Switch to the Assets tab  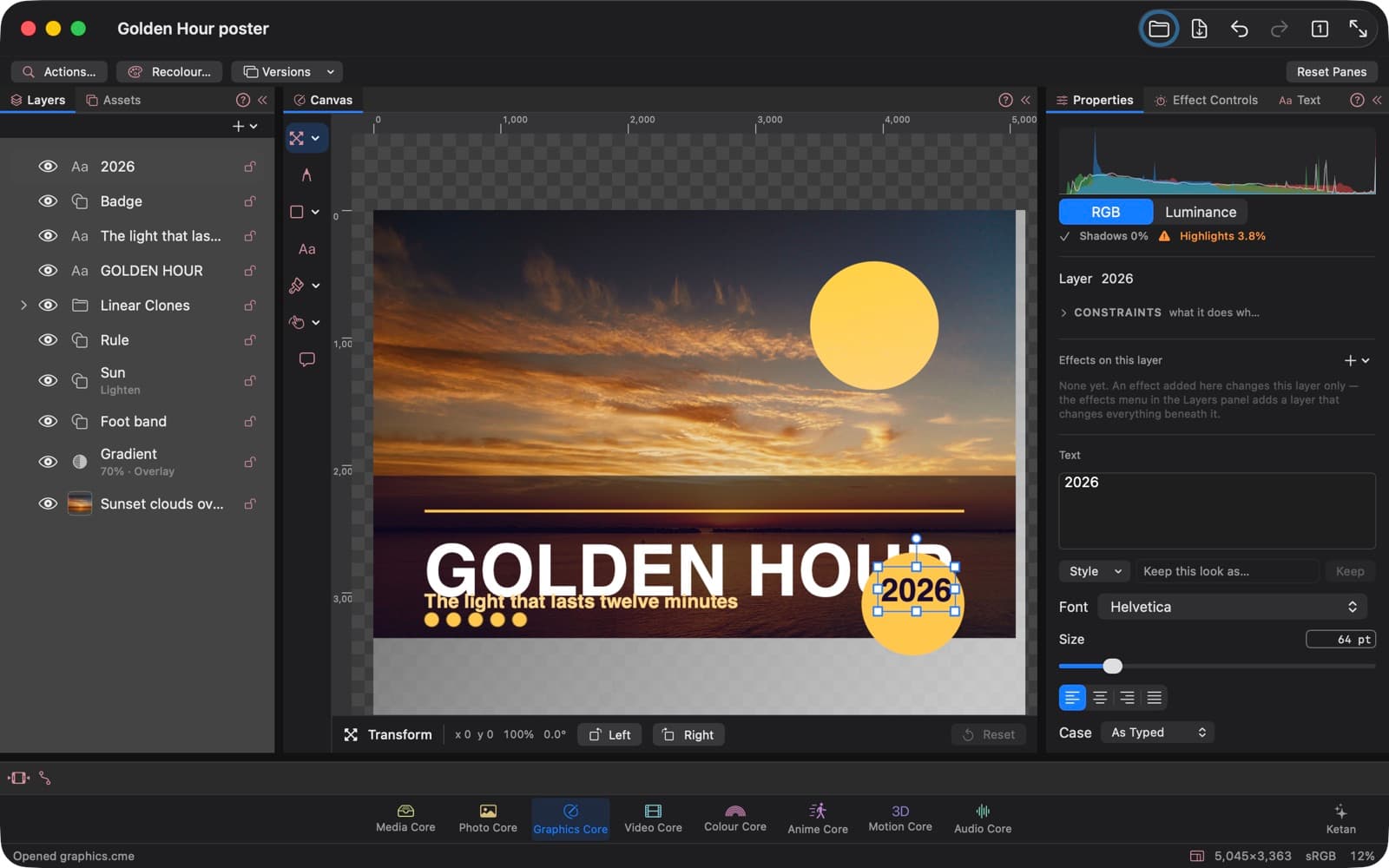pyautogui.click(x=113, y=100)
